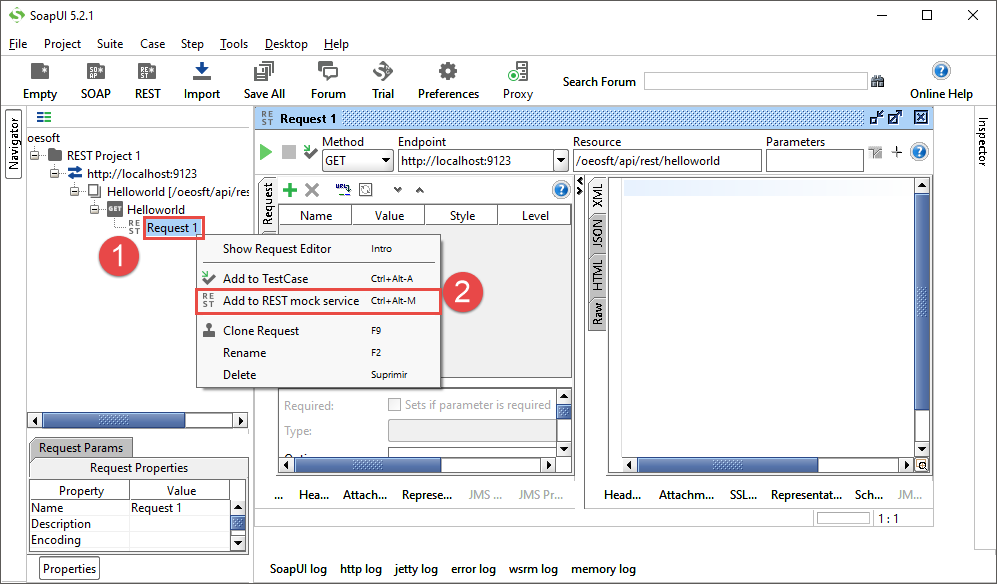Click the Resource path input field

667,161
